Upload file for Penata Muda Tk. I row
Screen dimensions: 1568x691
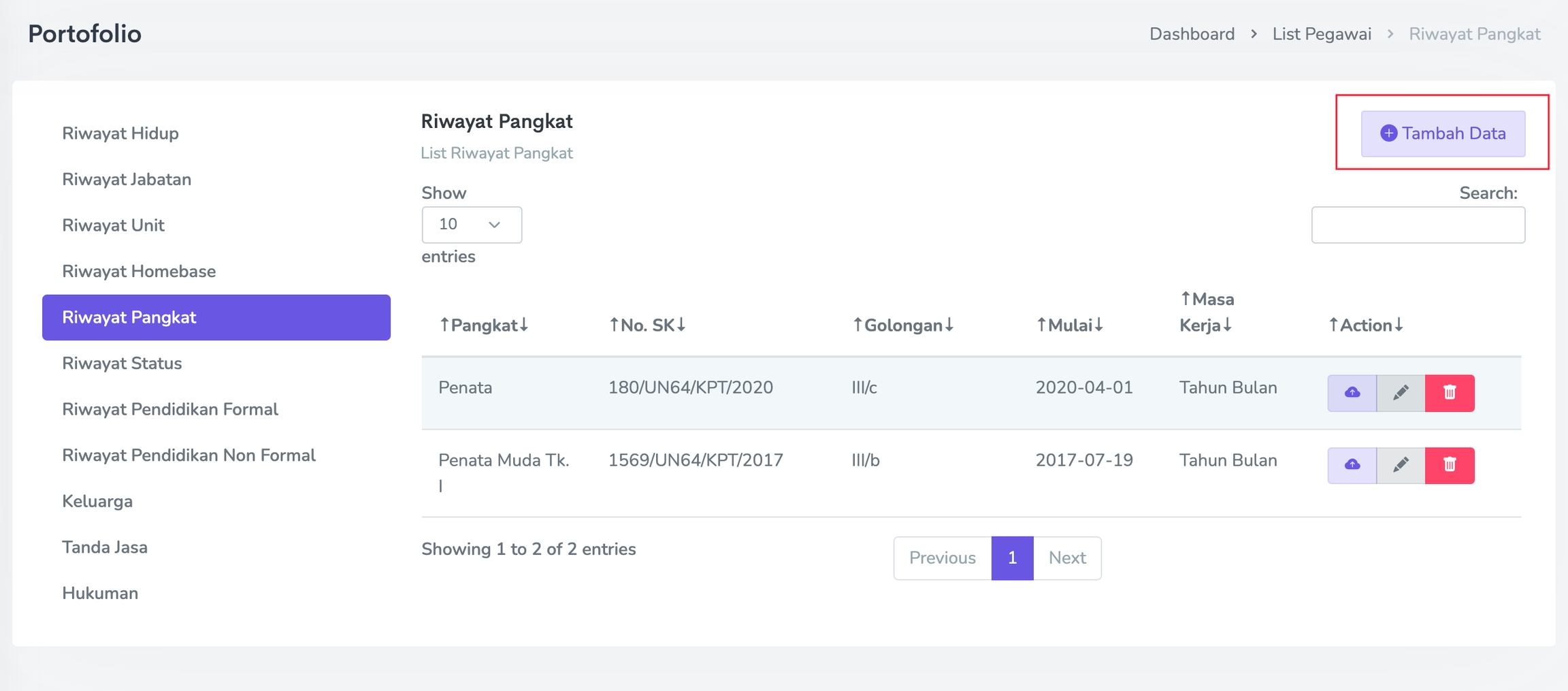point(1352,465)
